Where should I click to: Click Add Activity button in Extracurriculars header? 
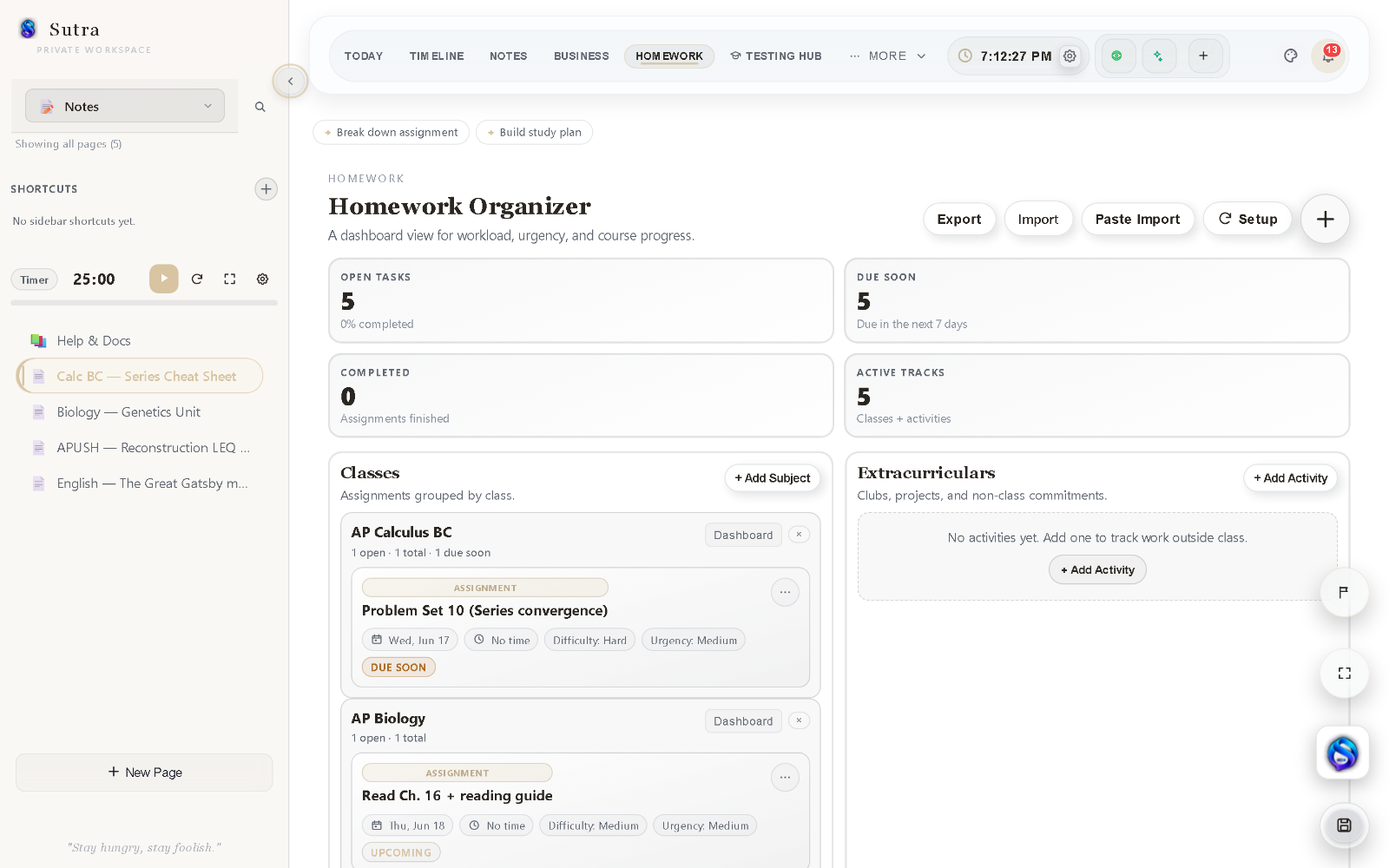pyautogui.click(x=1291, y=478)
